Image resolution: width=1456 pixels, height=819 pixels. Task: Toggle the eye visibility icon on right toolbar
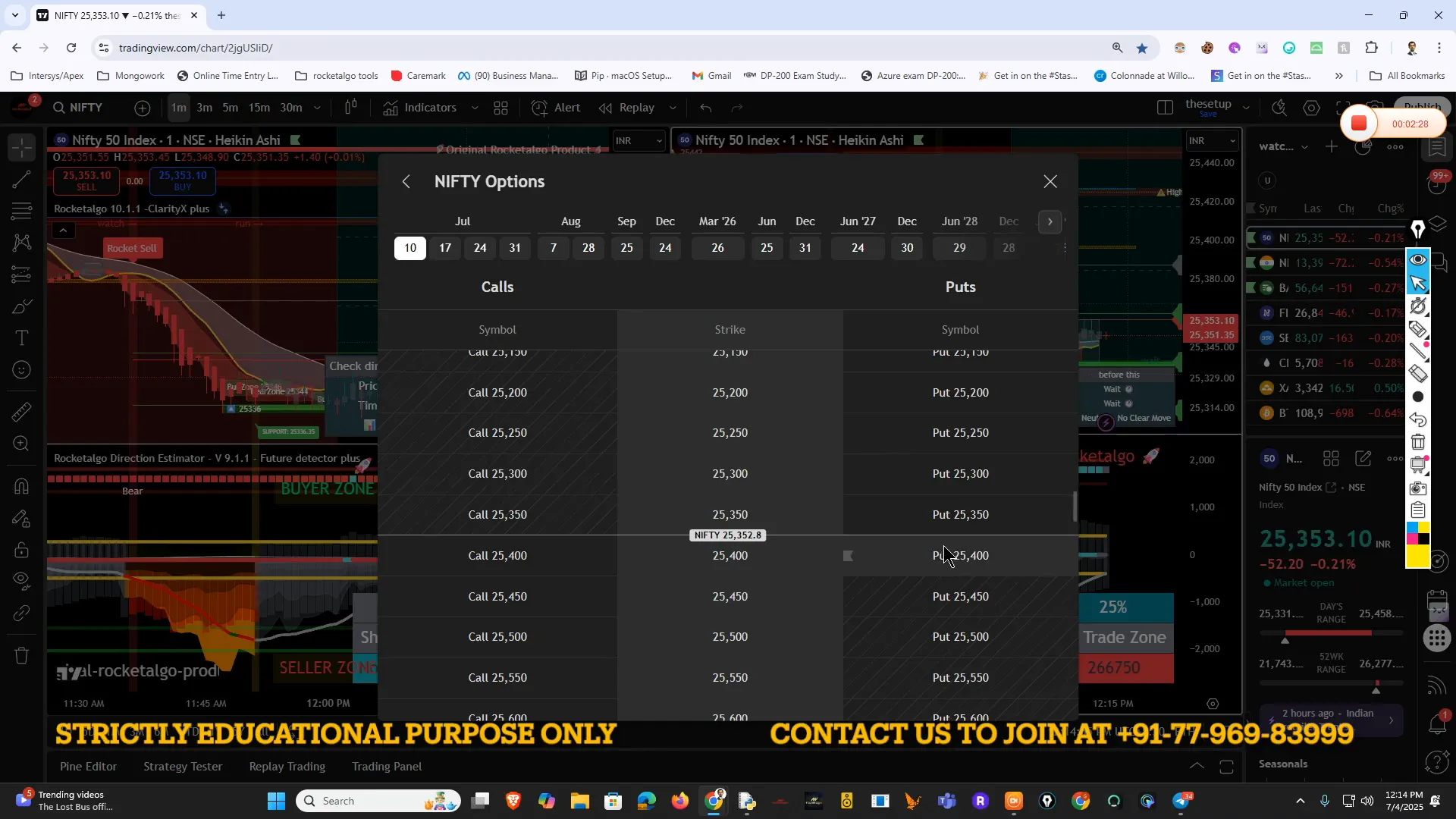[x=1418, y=260]
